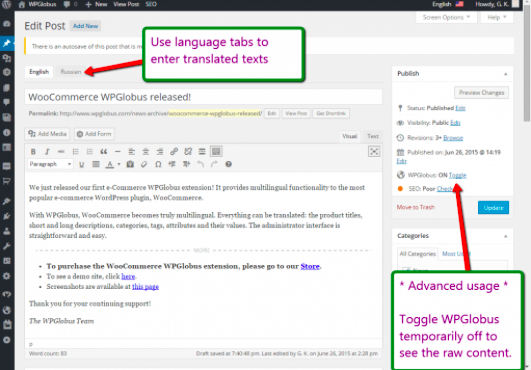Insert a bulleted list
Image resolution: width=531 pixels, height=370 pixels.
(76, 152)
